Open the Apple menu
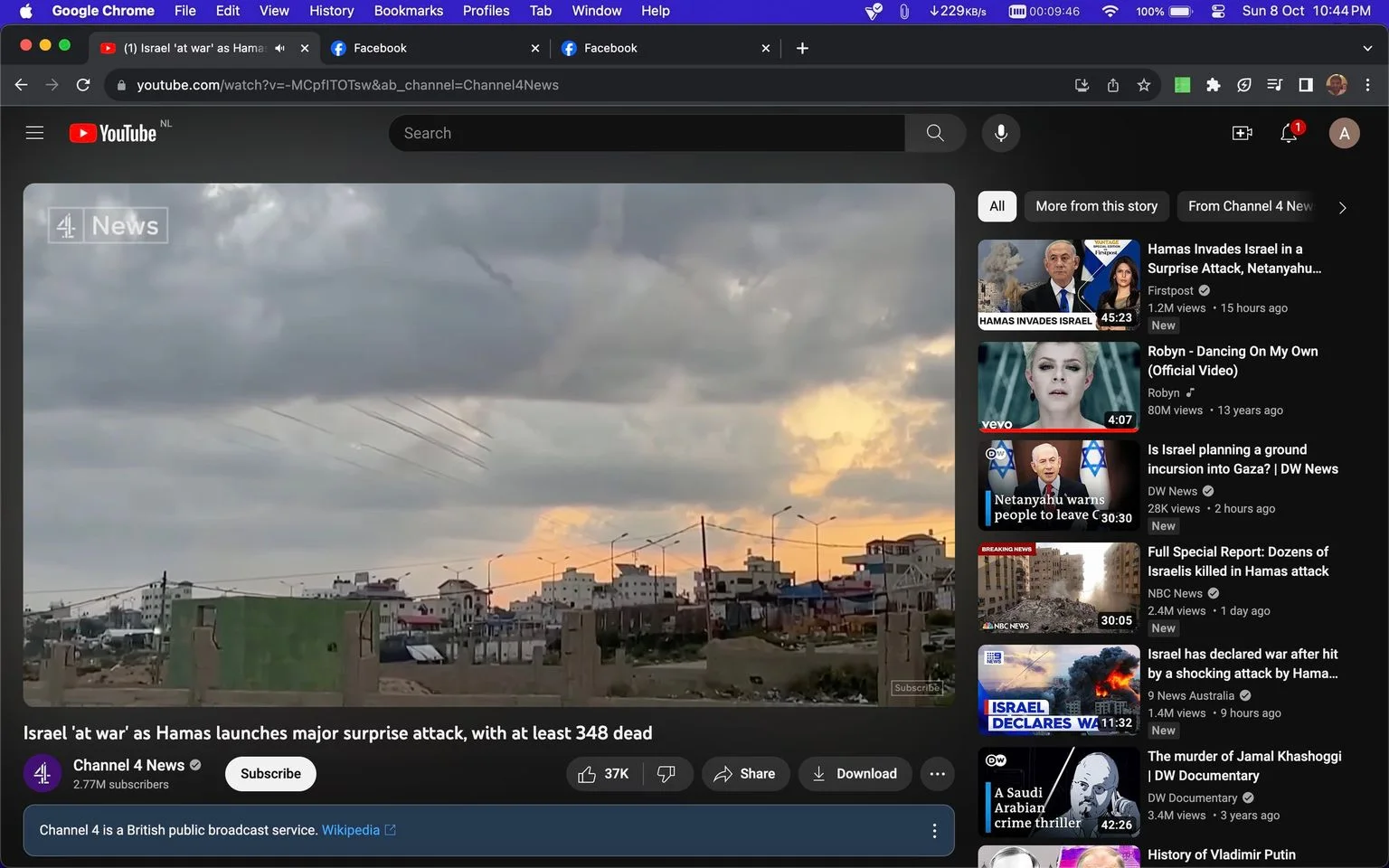 click(25, 11)
